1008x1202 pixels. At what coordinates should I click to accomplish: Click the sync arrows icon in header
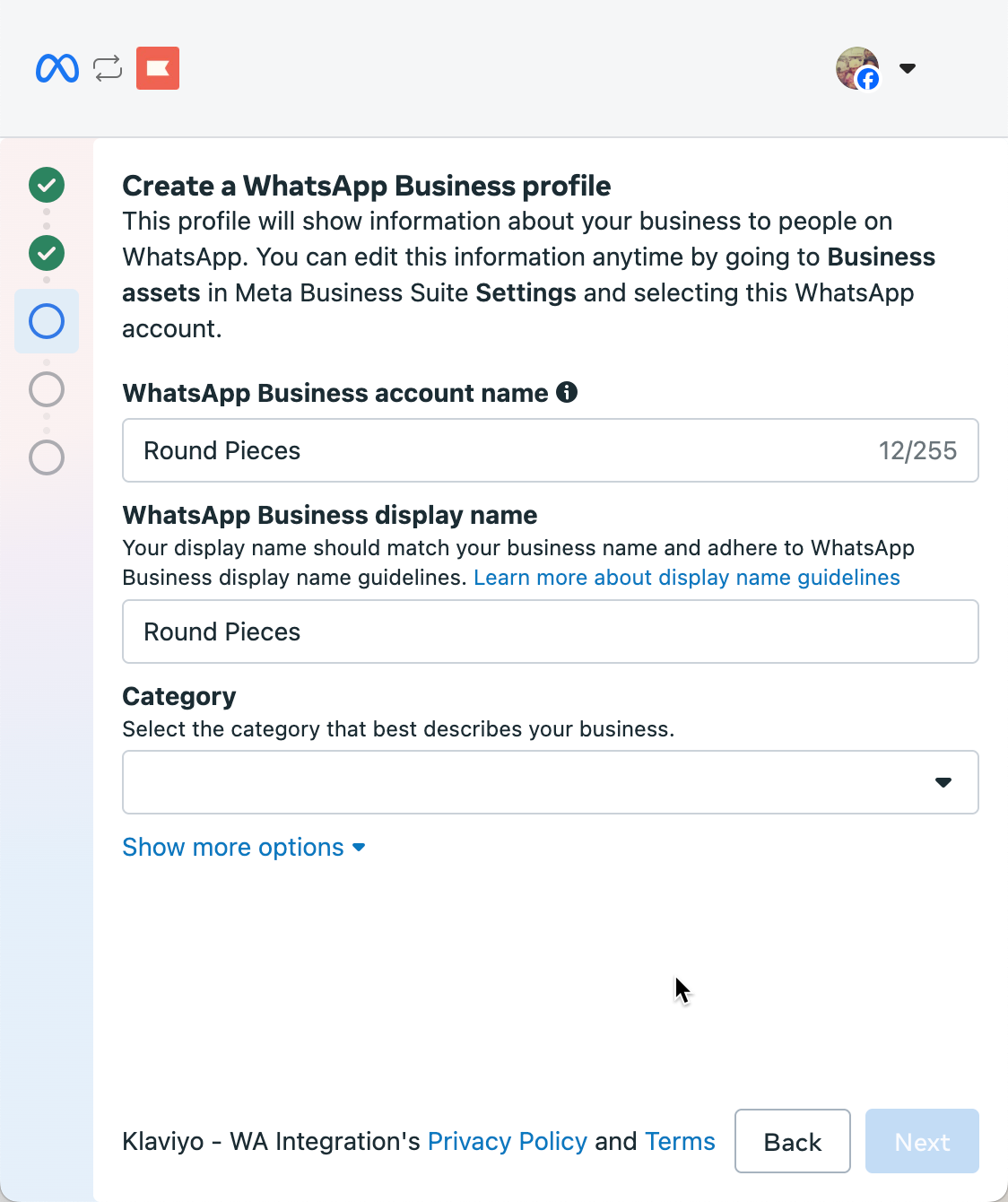point(108,68)
